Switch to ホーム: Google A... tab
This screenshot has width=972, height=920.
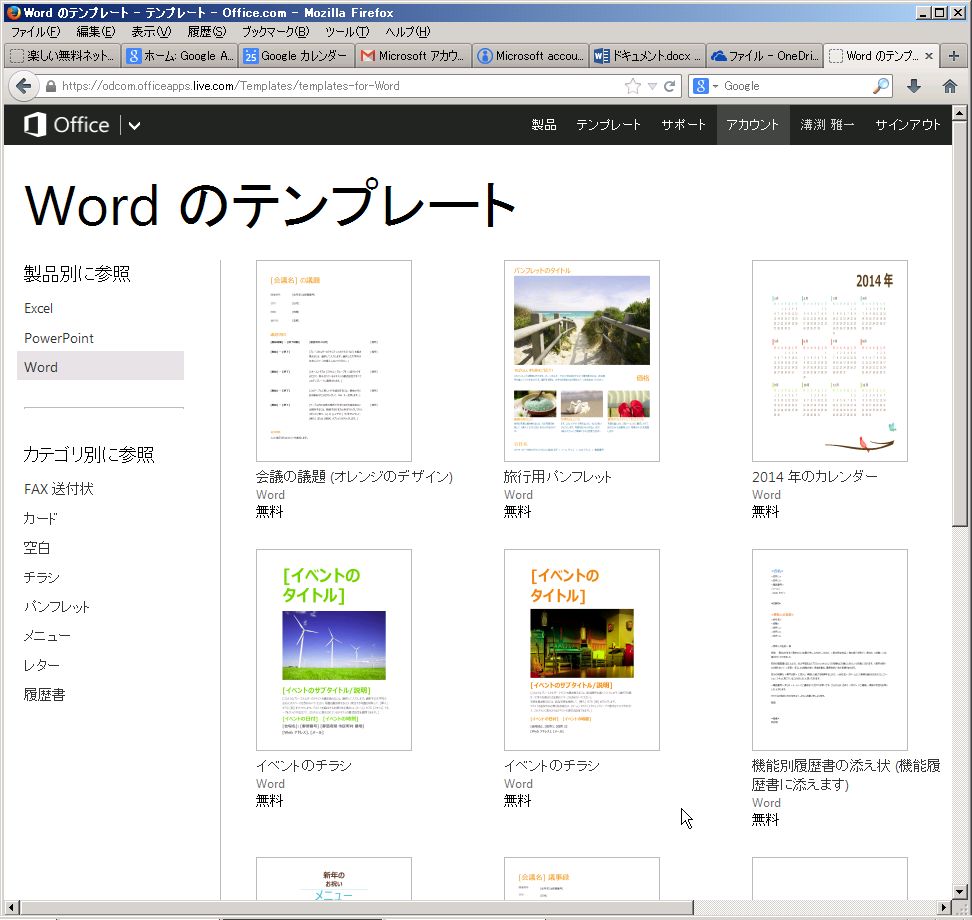[180, 56]
